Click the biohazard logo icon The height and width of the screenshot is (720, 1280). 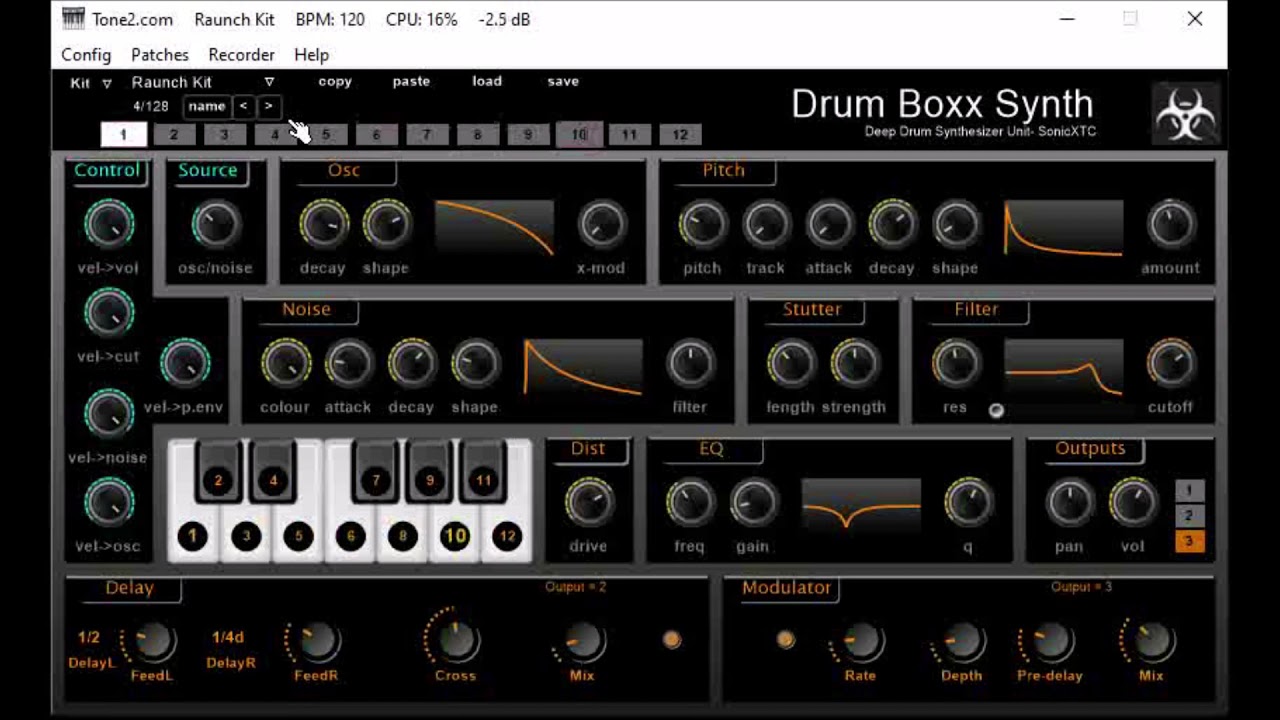tap(1185, 114)
